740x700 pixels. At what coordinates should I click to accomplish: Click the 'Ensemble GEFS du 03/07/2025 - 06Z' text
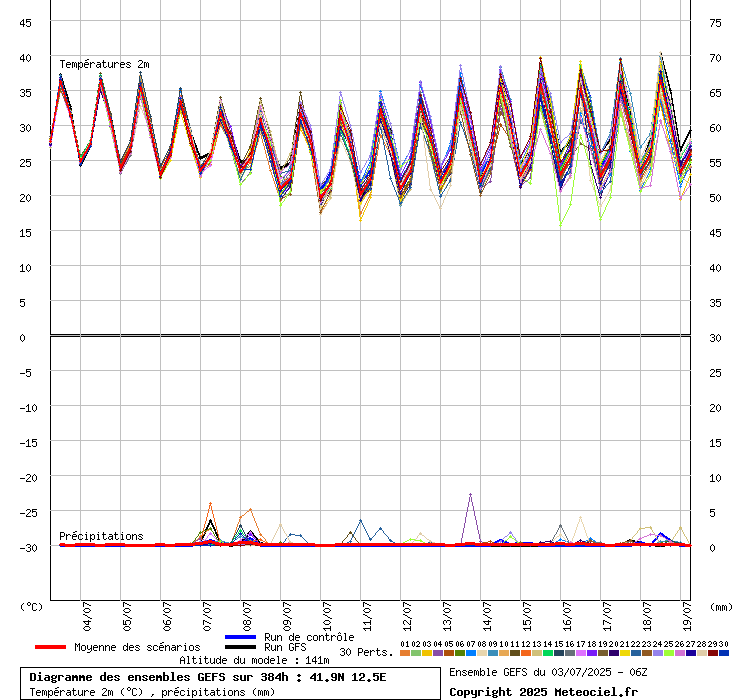click(x=548, y=672)
